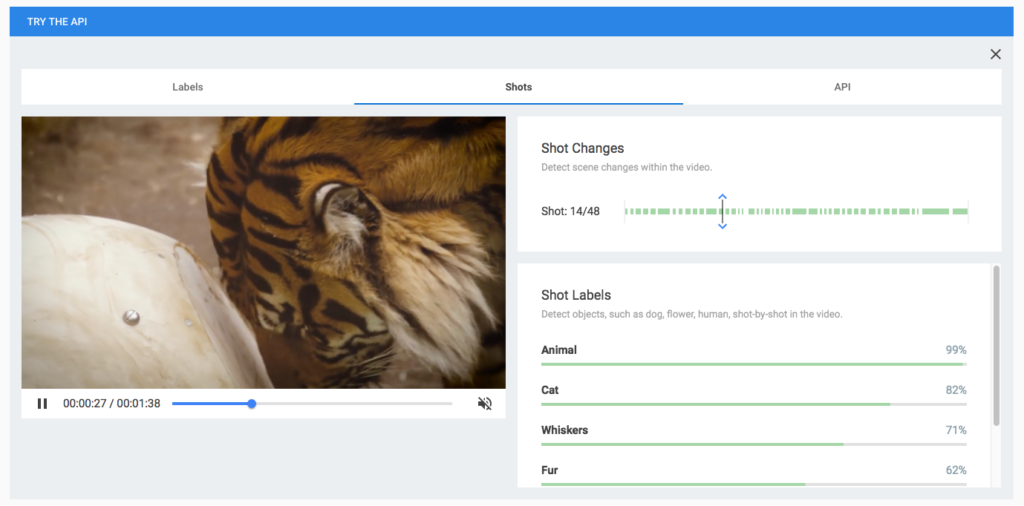The height and width of the screenshot is (506, 1024).
Task: Click the current shot marker line on the timeline
Action: 722,211
